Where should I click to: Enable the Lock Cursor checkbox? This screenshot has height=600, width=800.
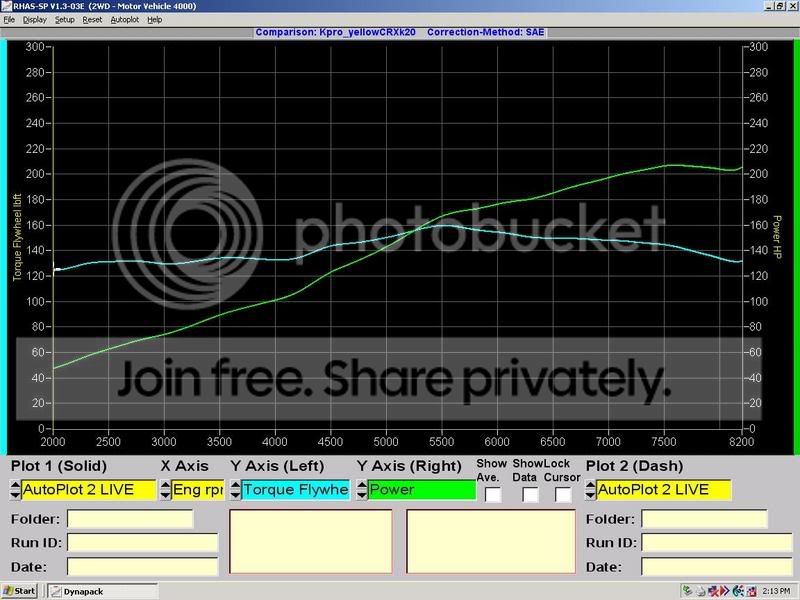tap(563, 494)
